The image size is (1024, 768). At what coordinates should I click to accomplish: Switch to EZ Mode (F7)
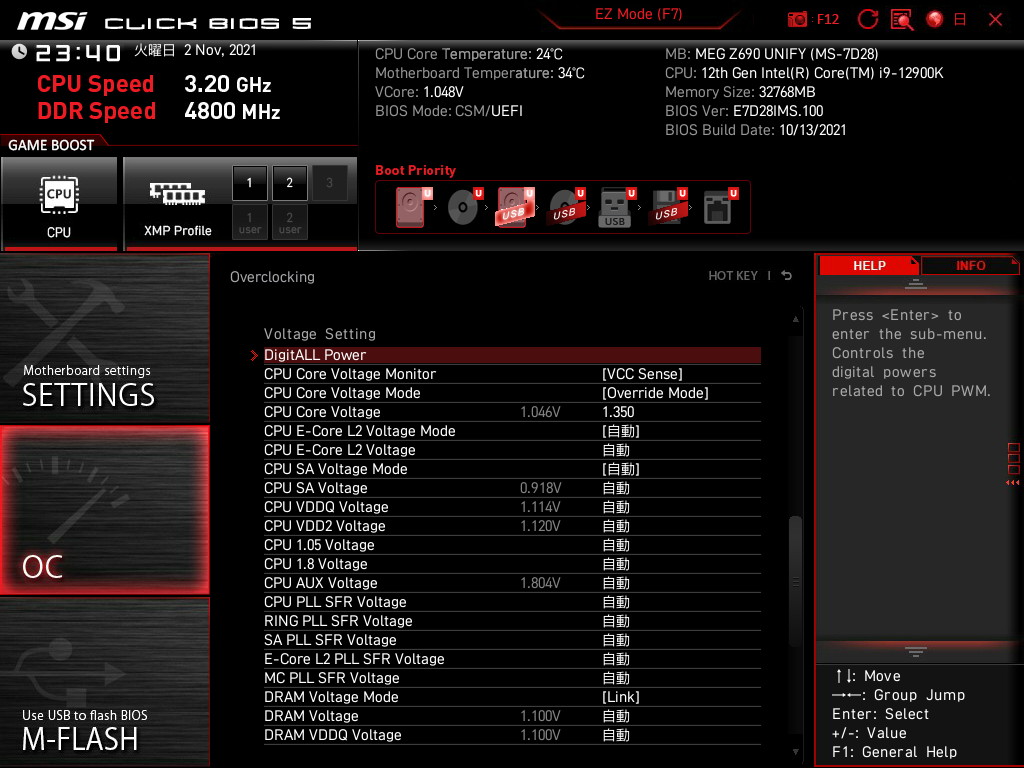tap(639, 14)
